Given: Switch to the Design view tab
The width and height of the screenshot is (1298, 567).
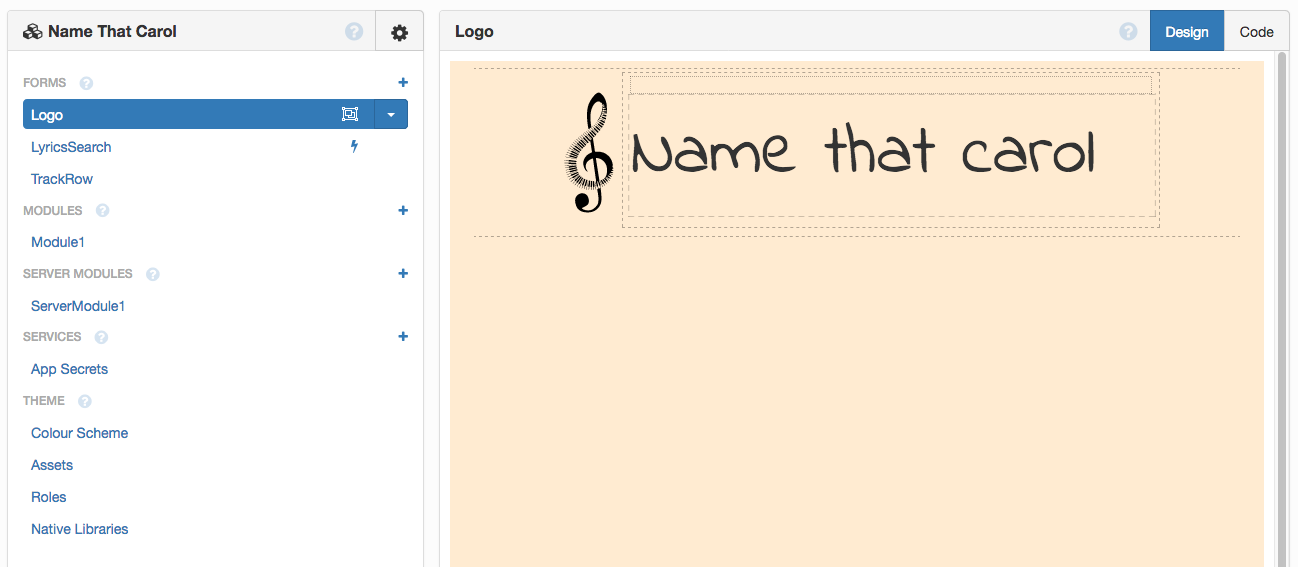Looking at the screenshot, I should tap(1186, 32).
